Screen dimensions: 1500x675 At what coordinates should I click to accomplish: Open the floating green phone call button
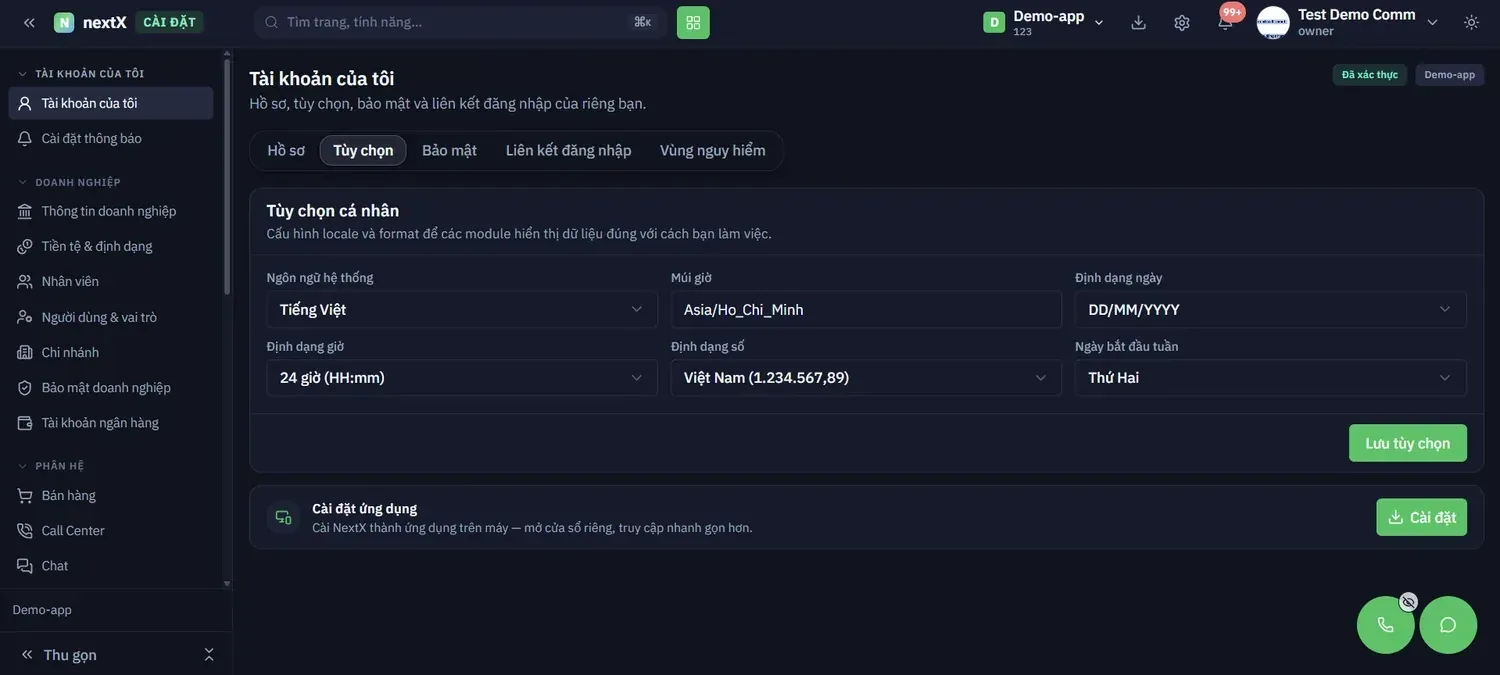[1385, 625]
